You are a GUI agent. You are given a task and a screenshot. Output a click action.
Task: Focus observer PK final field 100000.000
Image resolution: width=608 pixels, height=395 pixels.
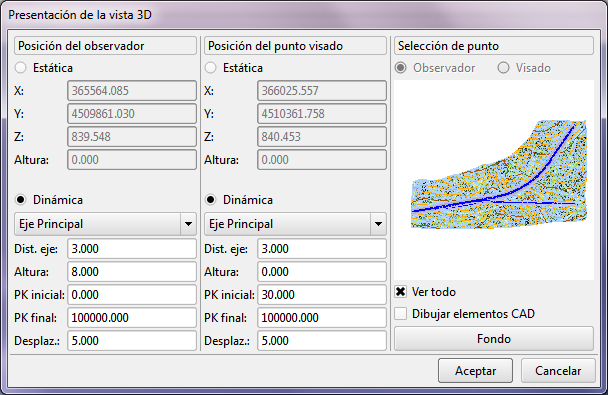click(x=132, y=317)
